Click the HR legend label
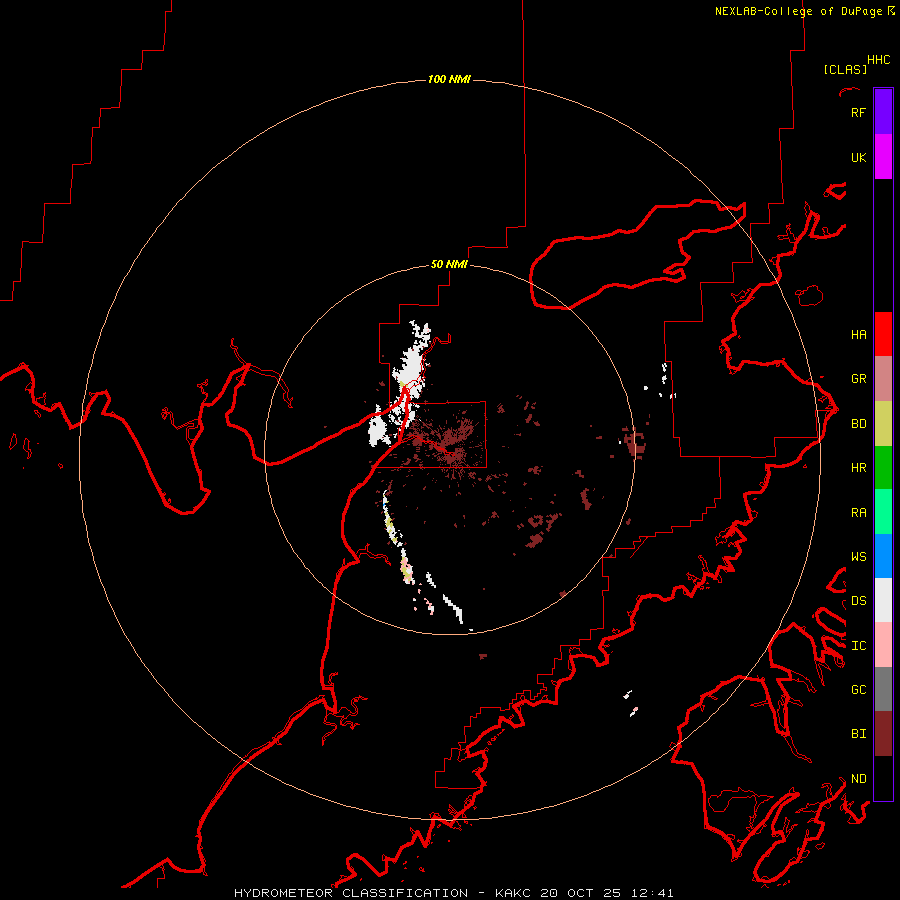 [x=858, y=468]
